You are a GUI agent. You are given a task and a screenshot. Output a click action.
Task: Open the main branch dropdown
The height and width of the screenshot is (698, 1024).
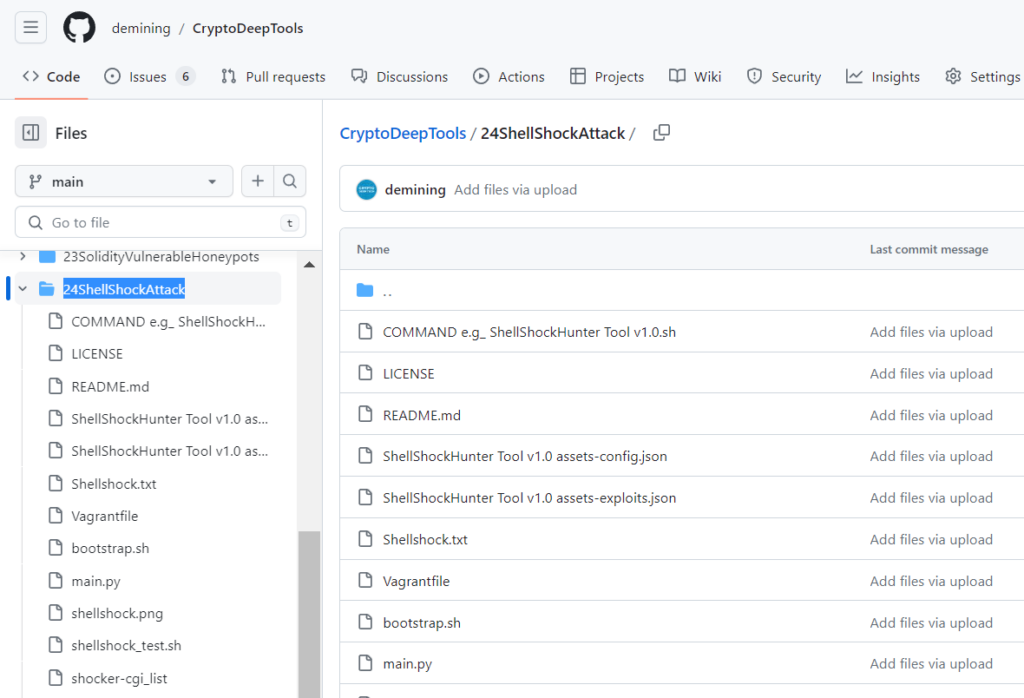coord(124,182)
